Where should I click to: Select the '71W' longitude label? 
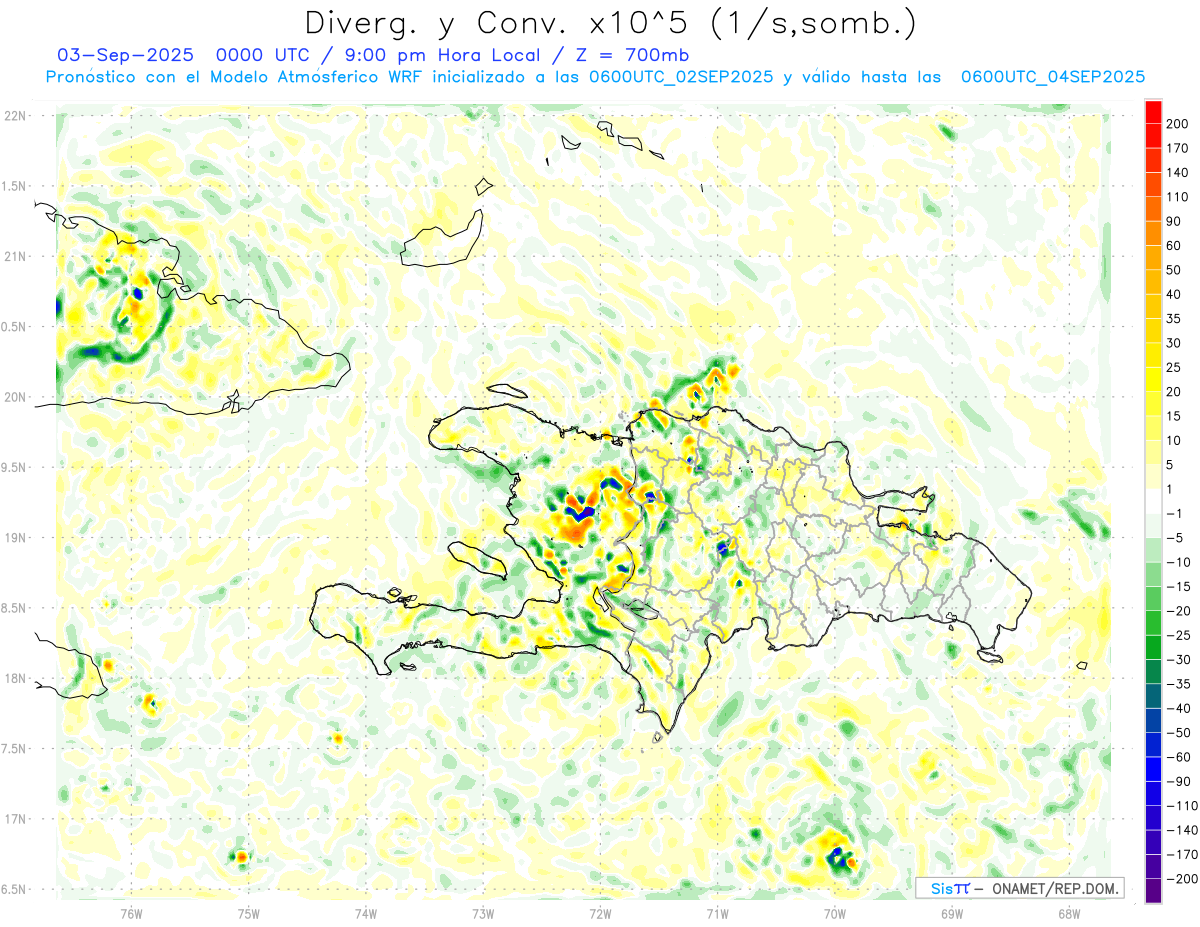[x=717, y=913]
